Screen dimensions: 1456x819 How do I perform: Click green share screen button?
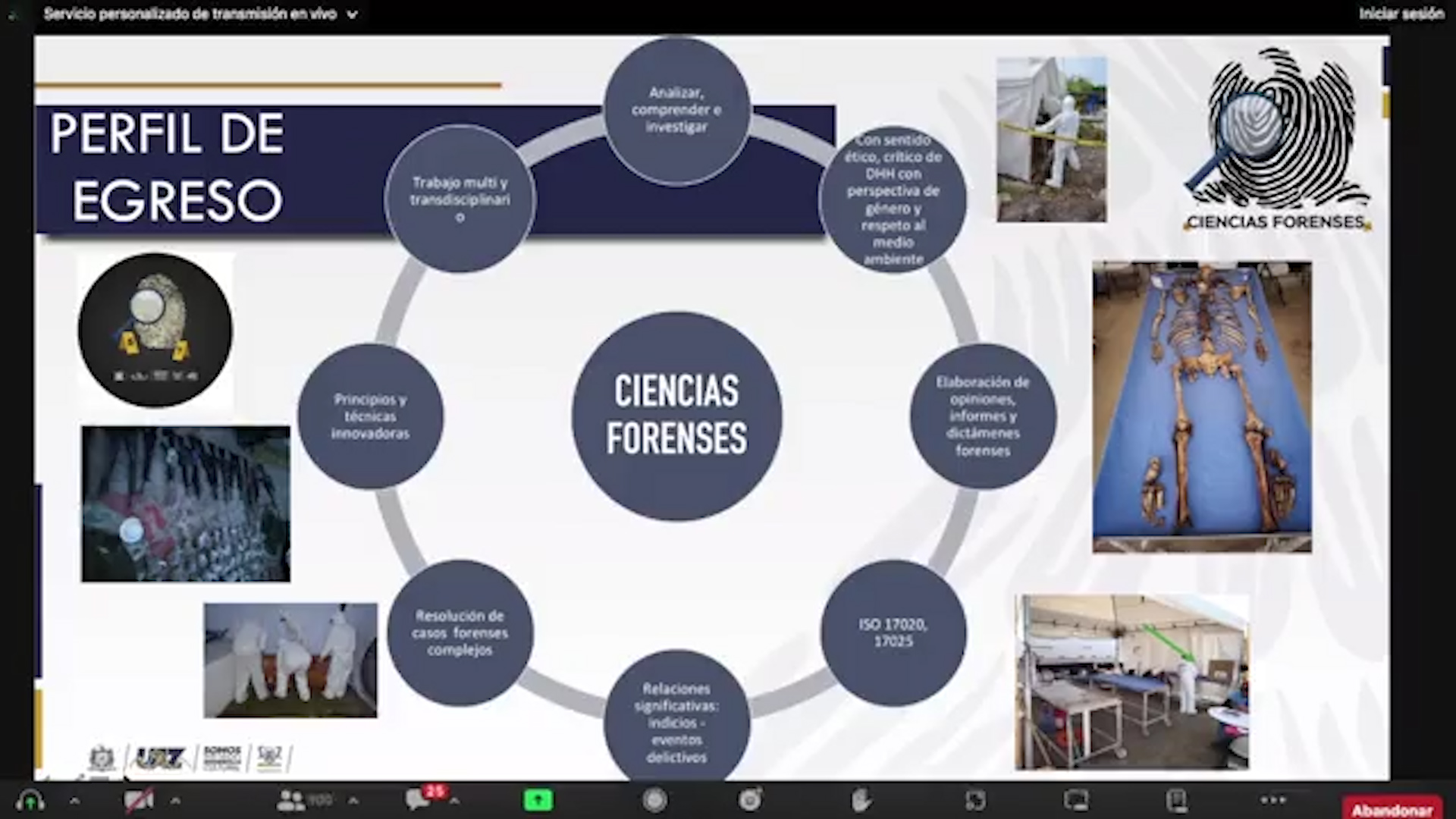click(x=538, y=800)
